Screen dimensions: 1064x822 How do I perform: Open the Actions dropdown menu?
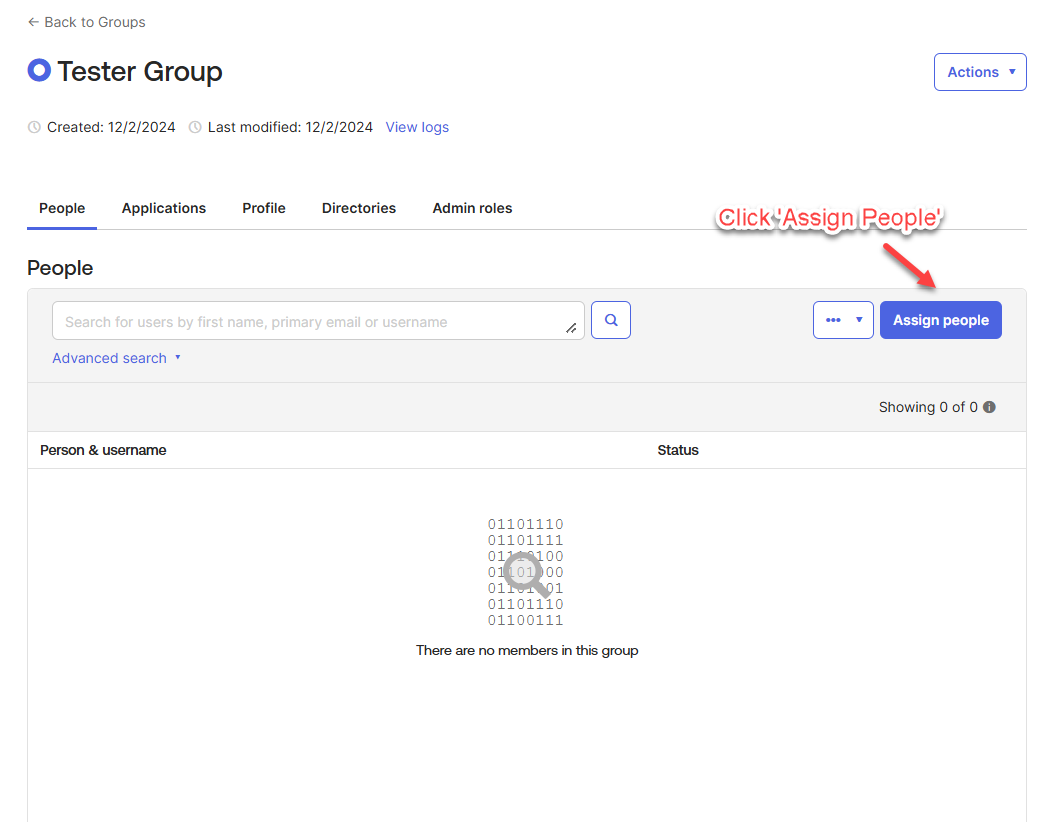[x=979, y=72]
